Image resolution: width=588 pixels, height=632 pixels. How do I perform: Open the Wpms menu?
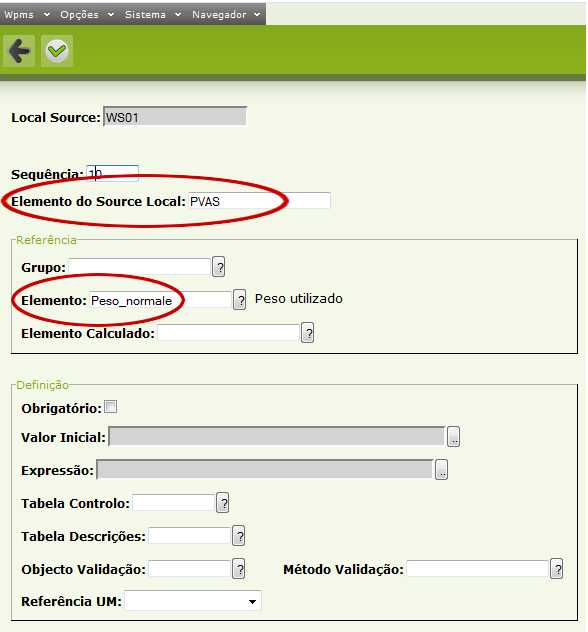pyautogui.click(x=27, y=15)
